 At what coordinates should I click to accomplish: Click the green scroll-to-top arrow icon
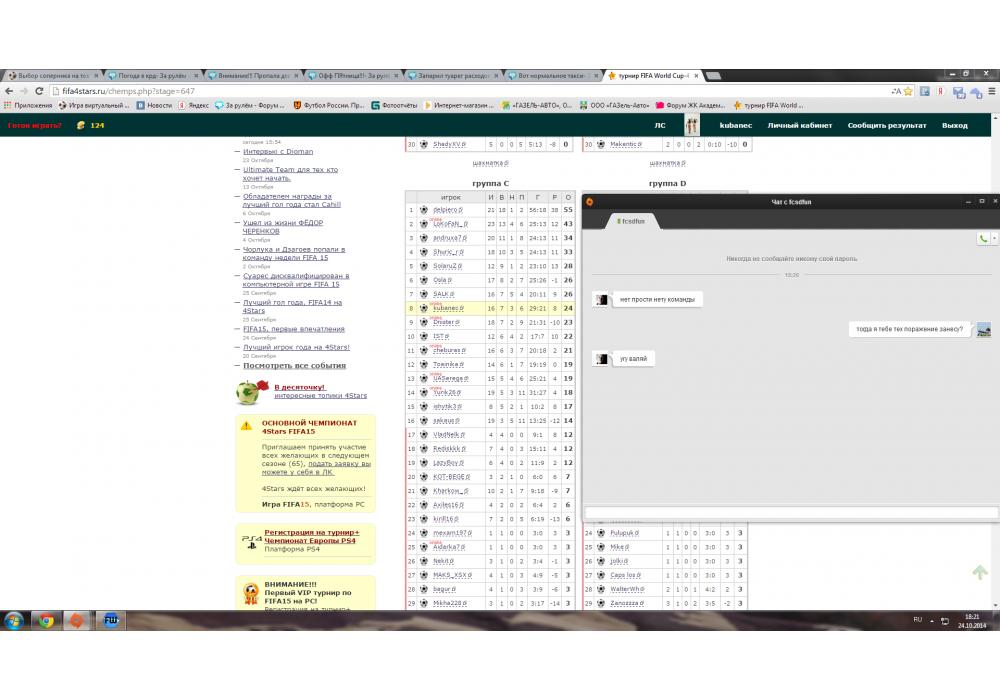[x=980, y=572]
